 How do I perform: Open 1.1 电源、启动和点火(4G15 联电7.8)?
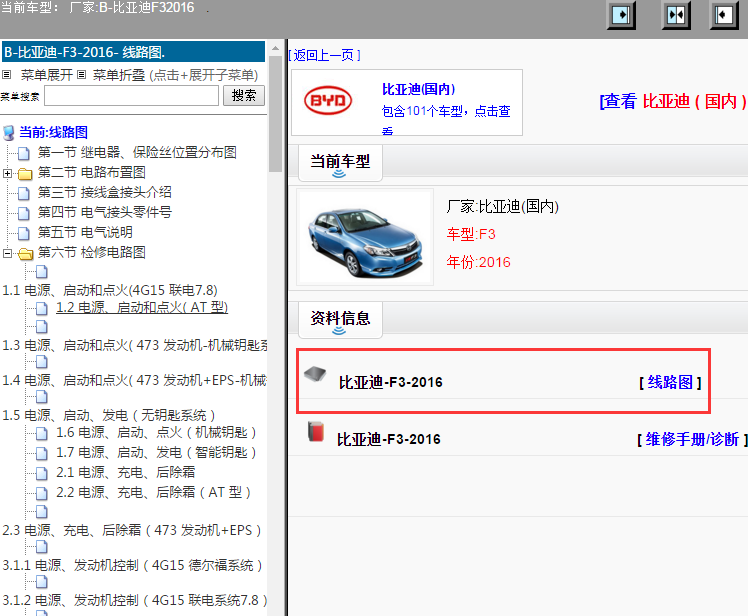pyautogui.click(x=110, y=290)
